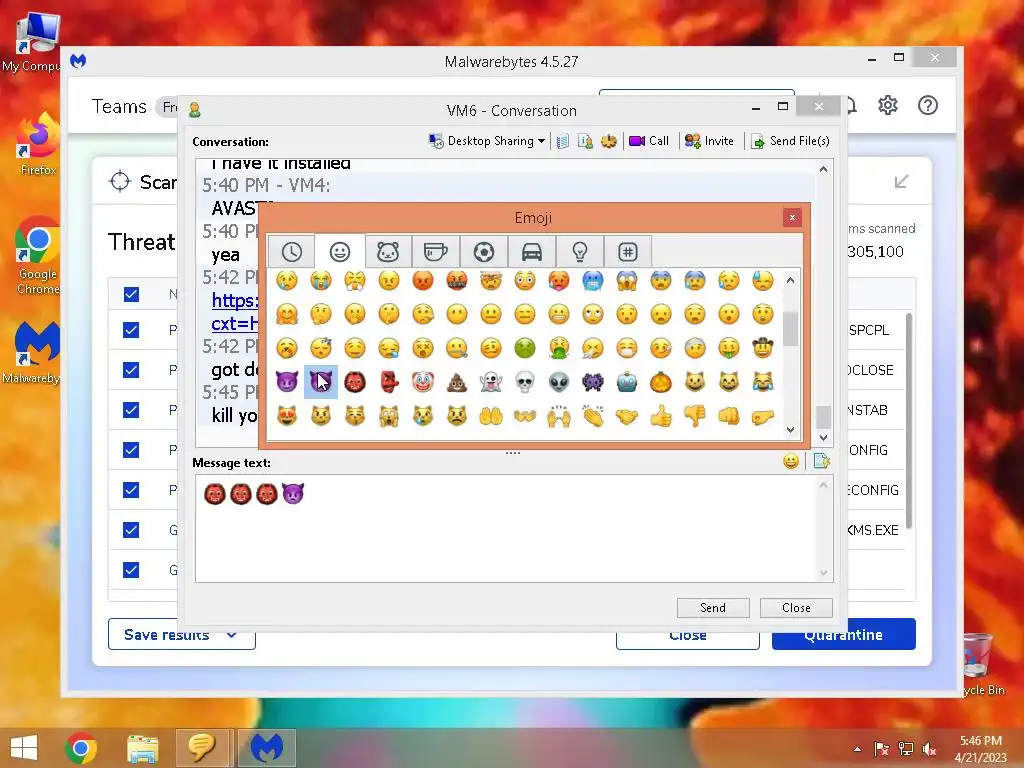The height and width of the screenshot is (768, 1024).
Task: Close the Emoji picker window
Action: click(x=792, y=217)
